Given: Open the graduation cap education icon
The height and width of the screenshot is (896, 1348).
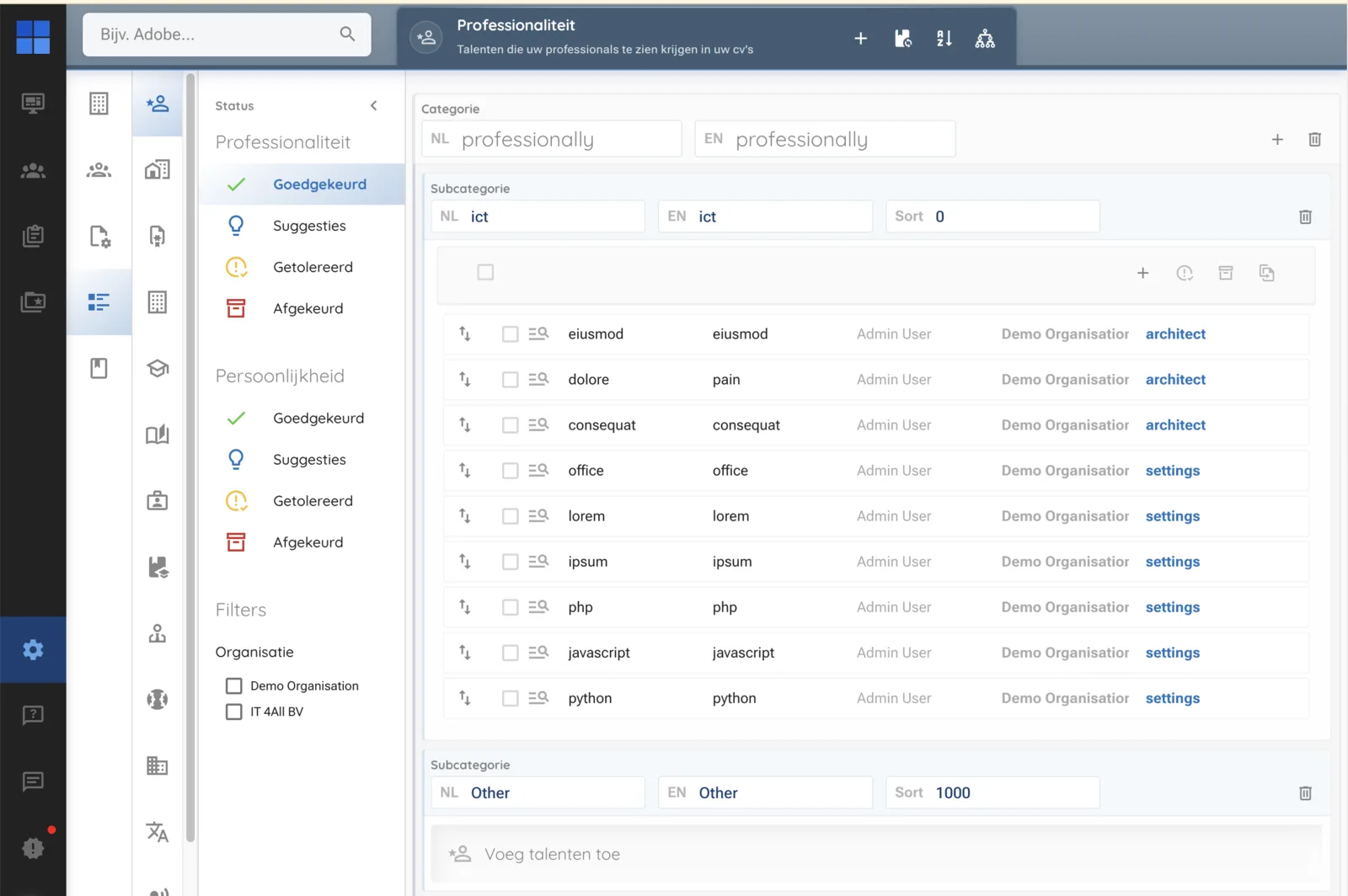Looking at the screenshot, I should (158, 368).
